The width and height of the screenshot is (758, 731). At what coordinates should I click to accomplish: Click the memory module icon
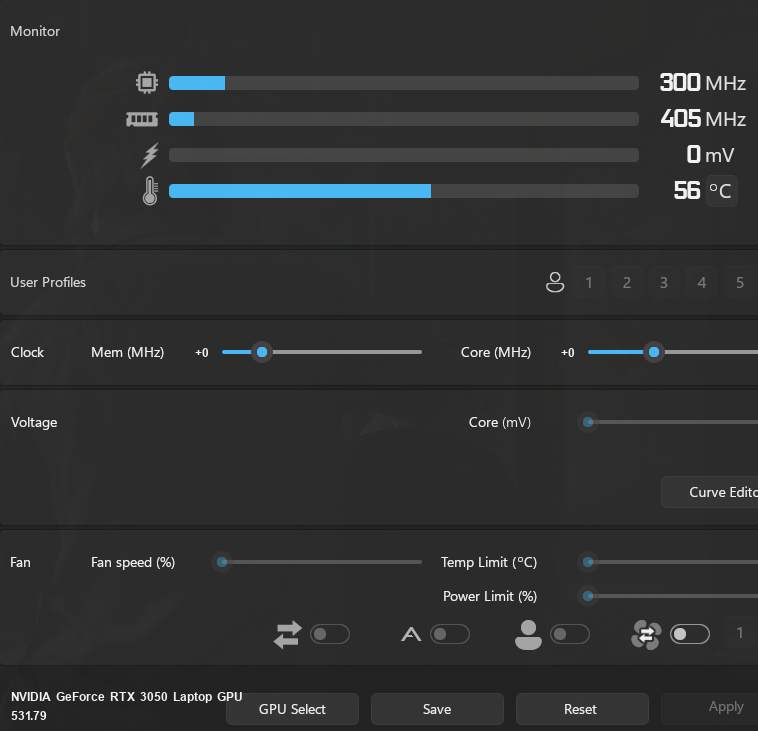(142, 119)
